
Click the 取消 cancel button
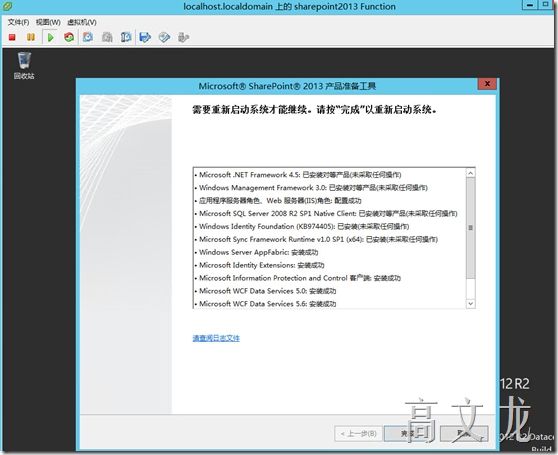[x=464, y=434]
